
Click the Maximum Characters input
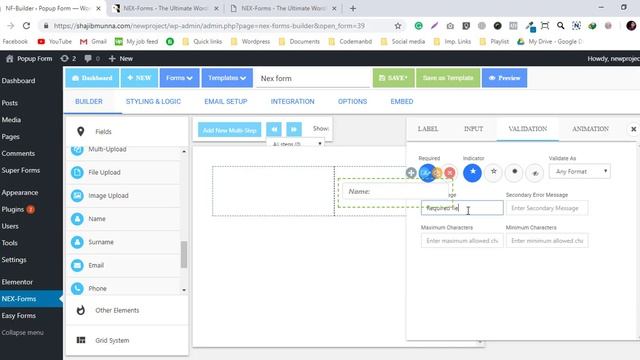462,241
